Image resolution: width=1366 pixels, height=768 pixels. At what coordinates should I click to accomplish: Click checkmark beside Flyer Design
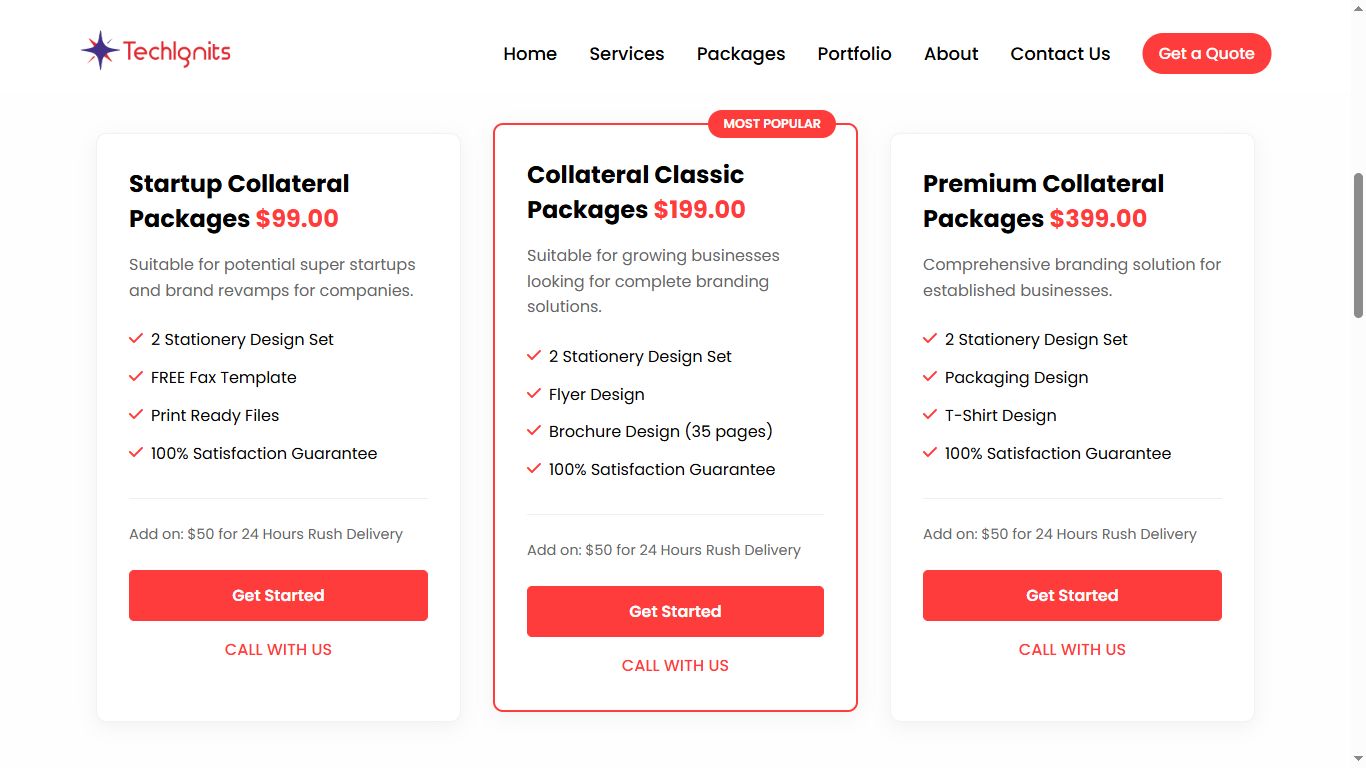[534, 394]
